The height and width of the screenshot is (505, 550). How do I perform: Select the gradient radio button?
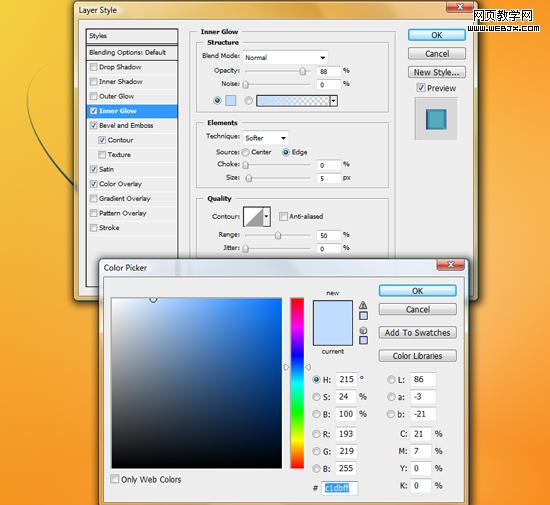pyautogui.click(x=248, y=101)
